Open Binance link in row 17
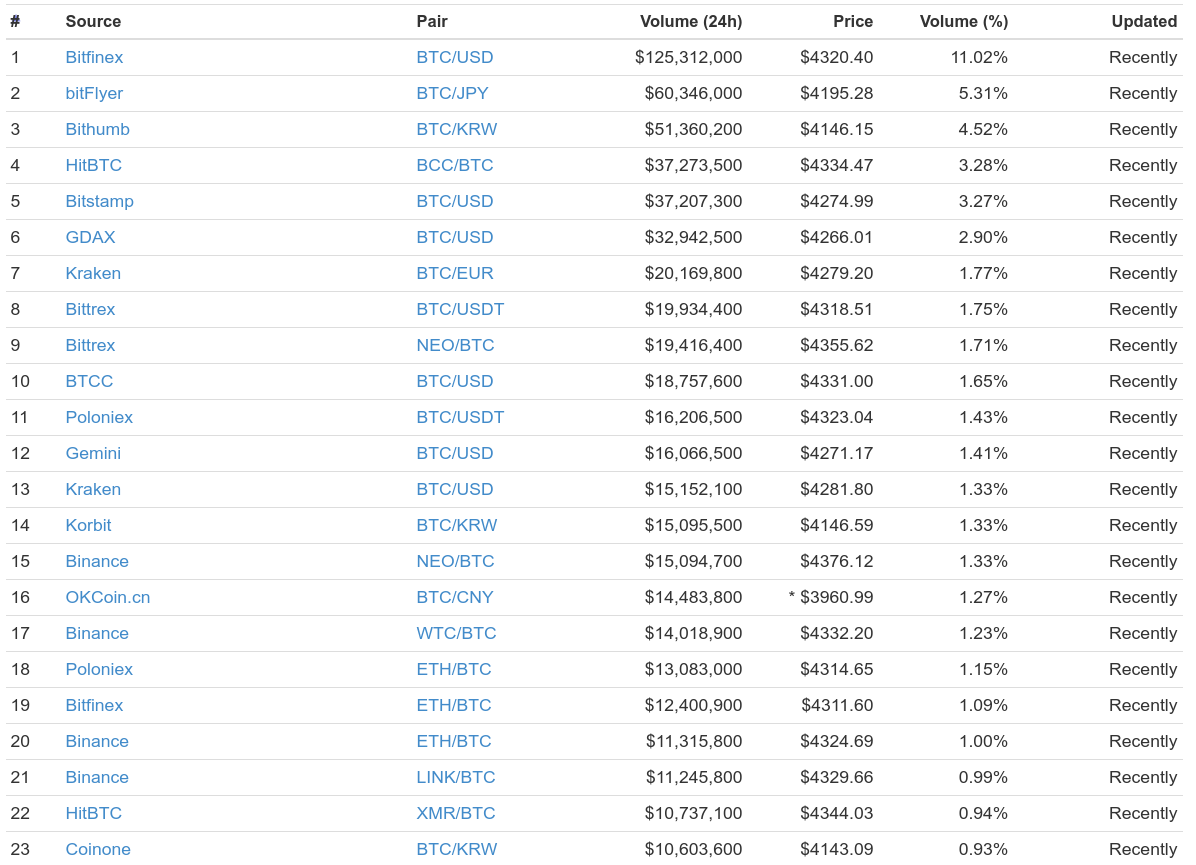 tap(97, 633)
